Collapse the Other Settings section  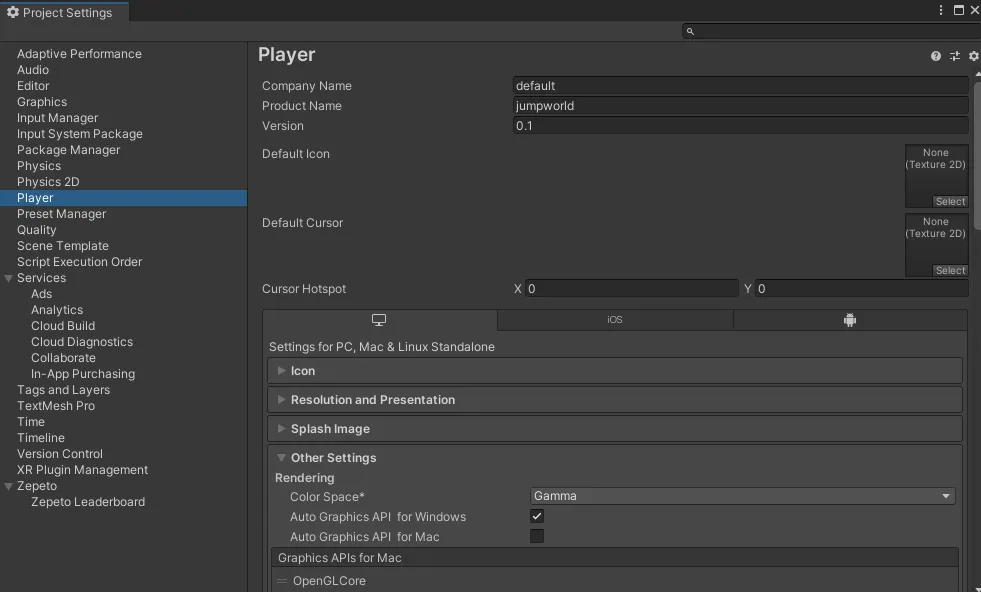point(615,458)
